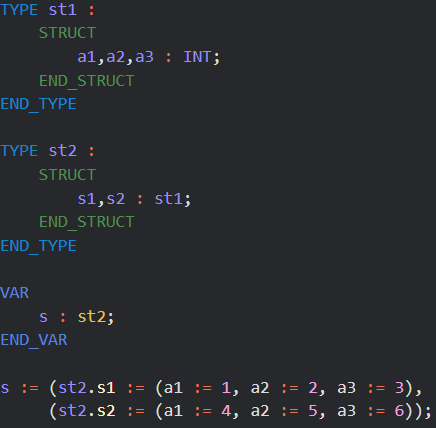This screenshot has height=428, width=436.
Task: Click the second END_TYPE keyword
Action: click(38, 246)
